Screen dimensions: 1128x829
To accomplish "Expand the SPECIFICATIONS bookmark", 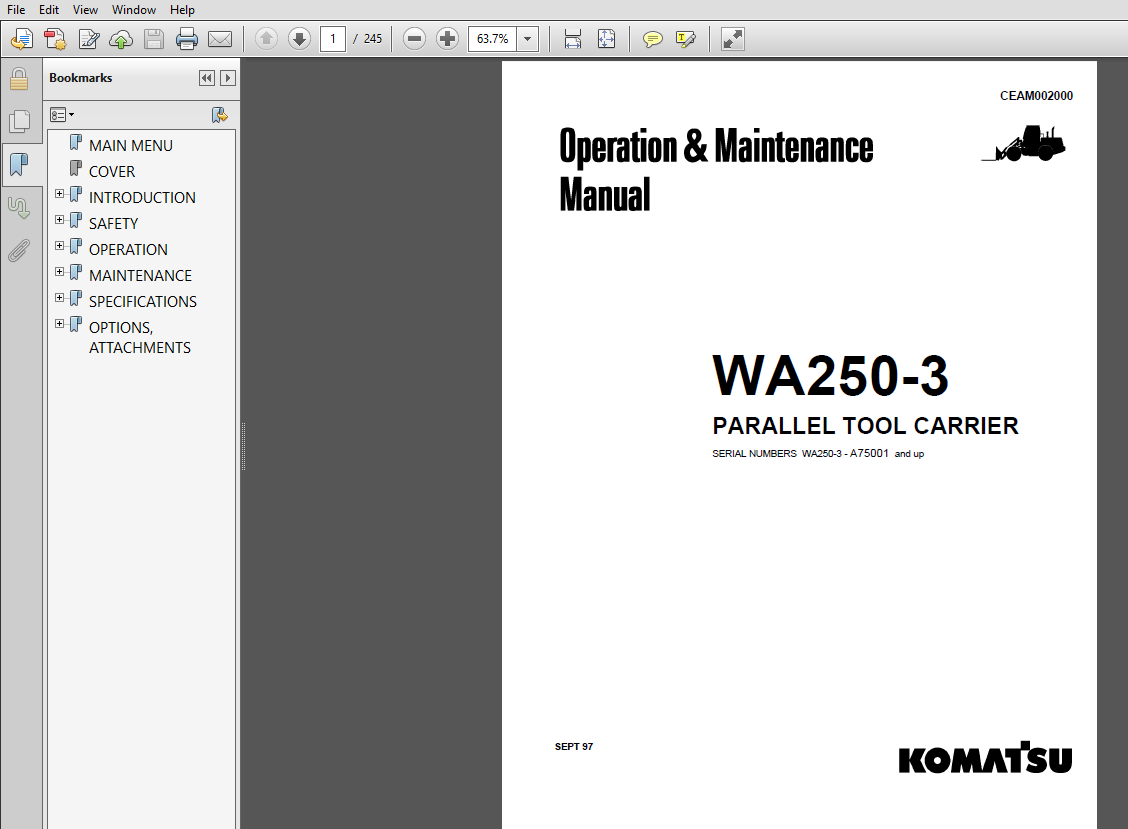I will [60, 298].
